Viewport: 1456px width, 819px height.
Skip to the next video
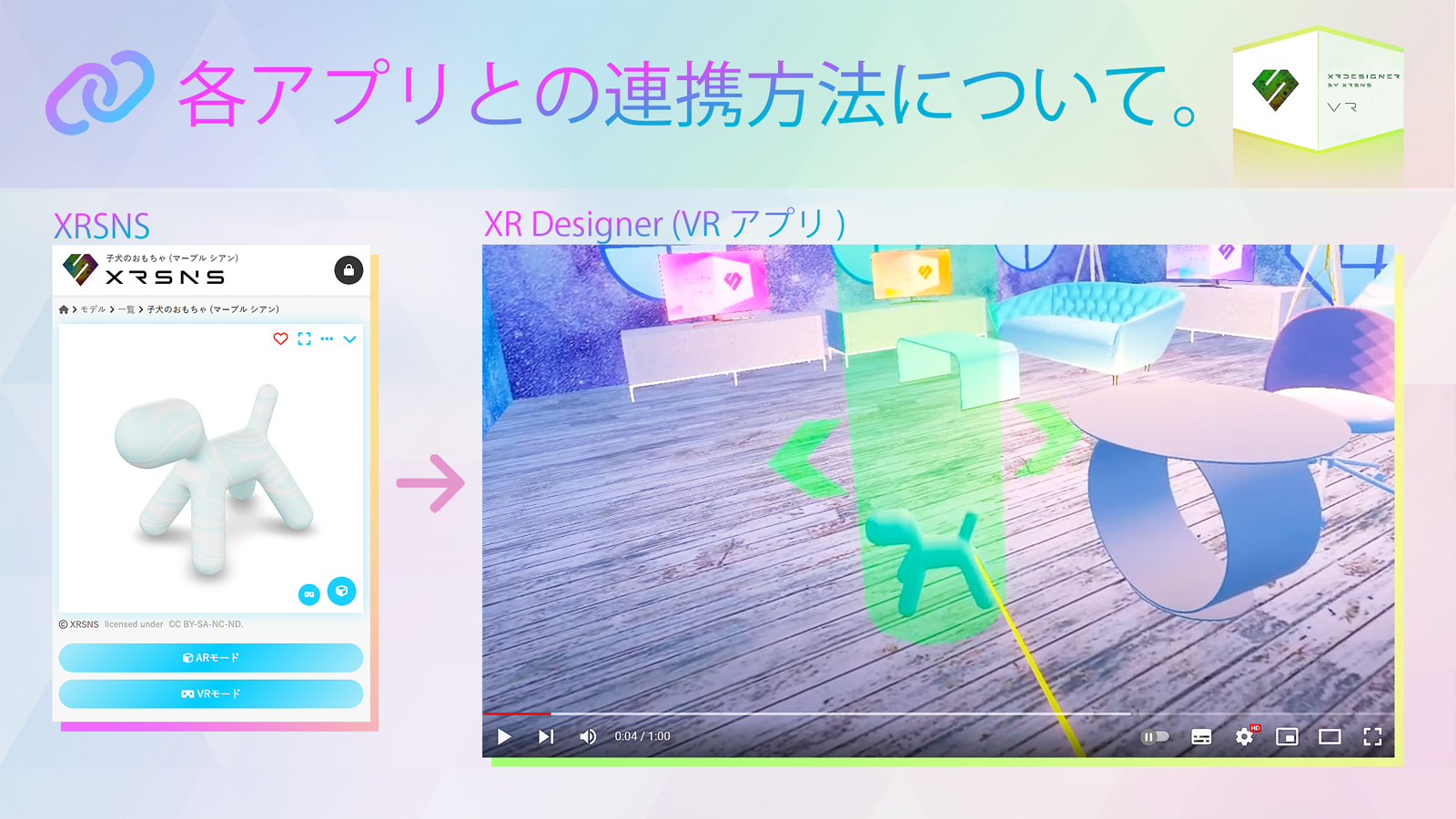545,736
